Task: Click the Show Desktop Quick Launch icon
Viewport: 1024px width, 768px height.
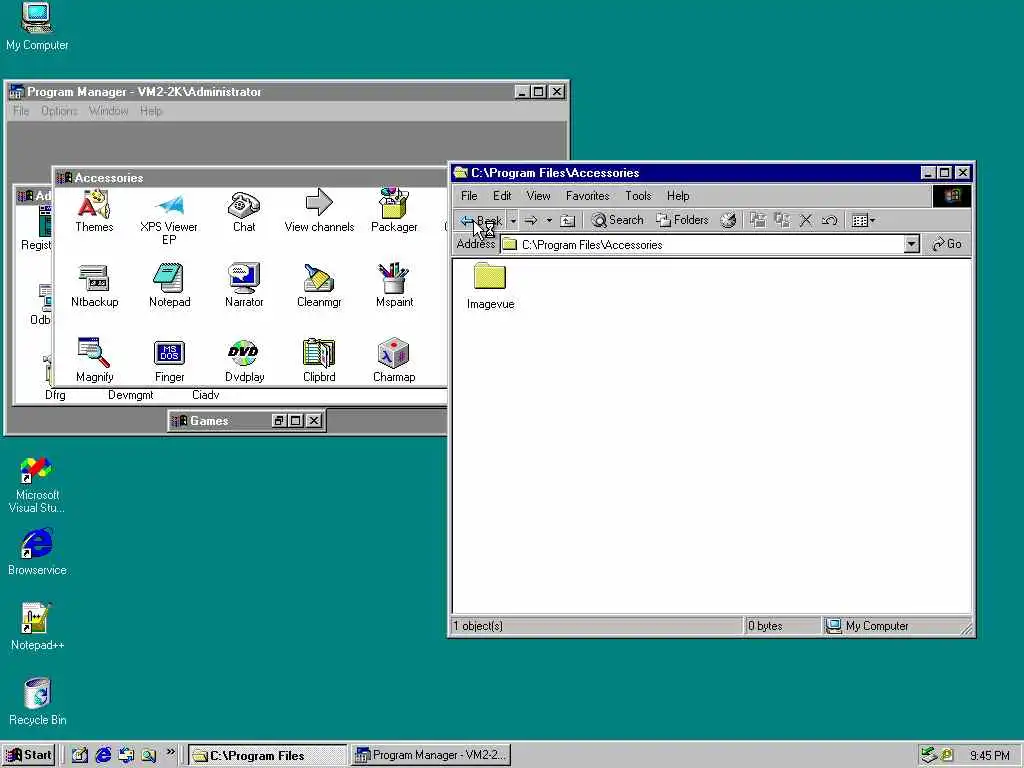Action: click(80, 755)
